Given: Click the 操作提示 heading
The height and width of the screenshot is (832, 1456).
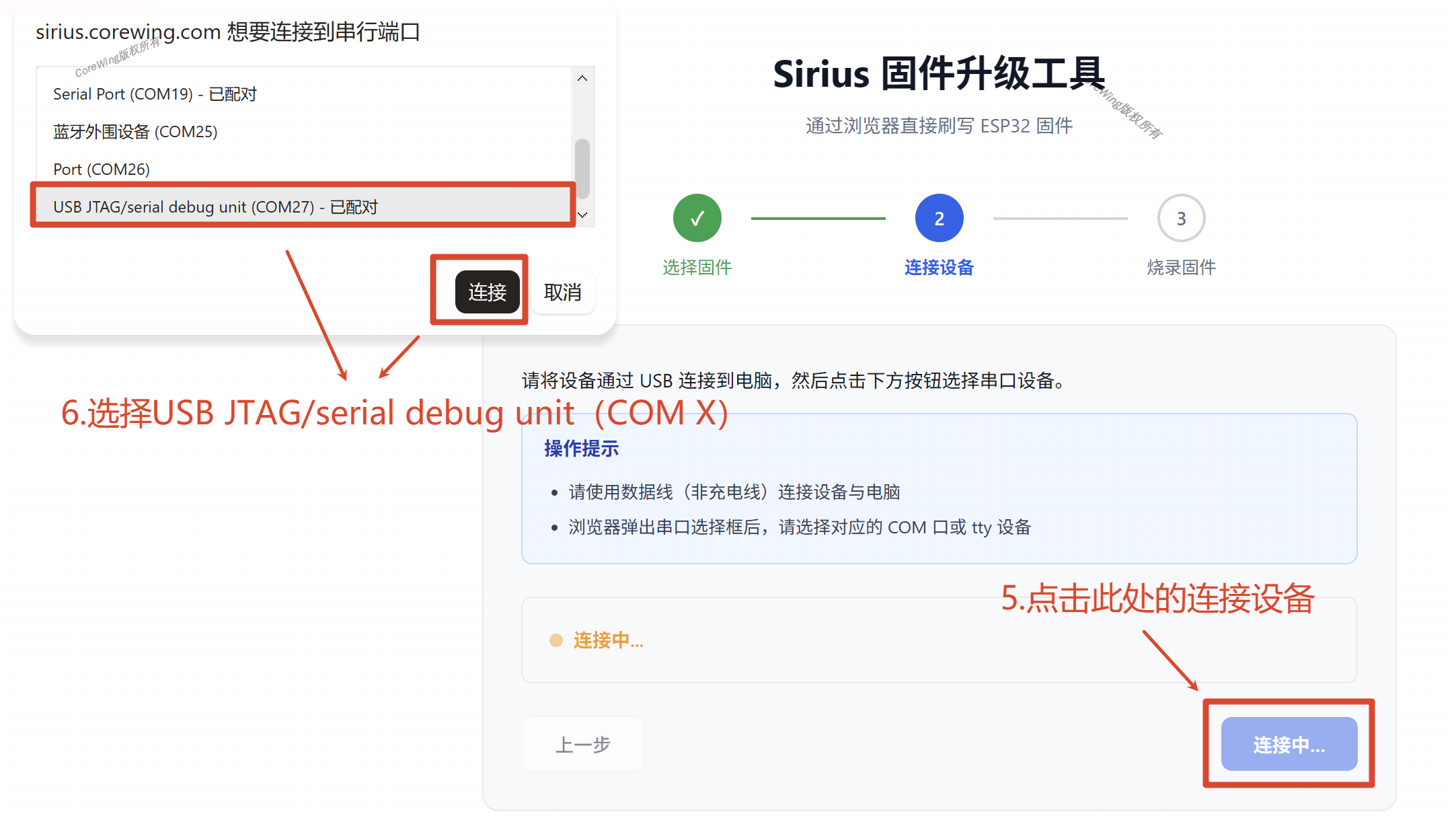Looking at the screenshot, I should pyautogui.click(x=581, y=449).
